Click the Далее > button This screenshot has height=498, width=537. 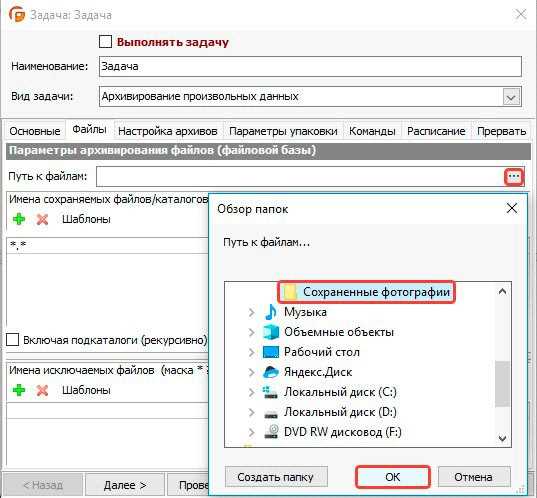click(125, 485)
